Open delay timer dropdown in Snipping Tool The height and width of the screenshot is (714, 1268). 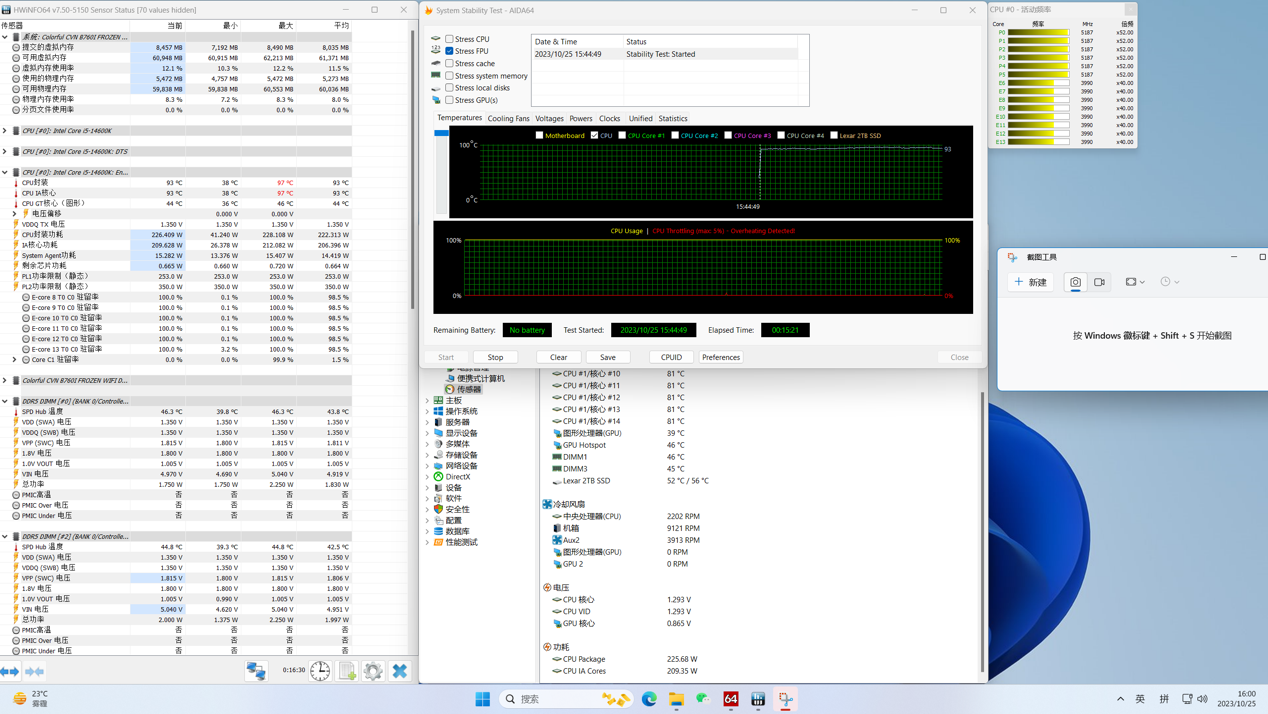1170,282
